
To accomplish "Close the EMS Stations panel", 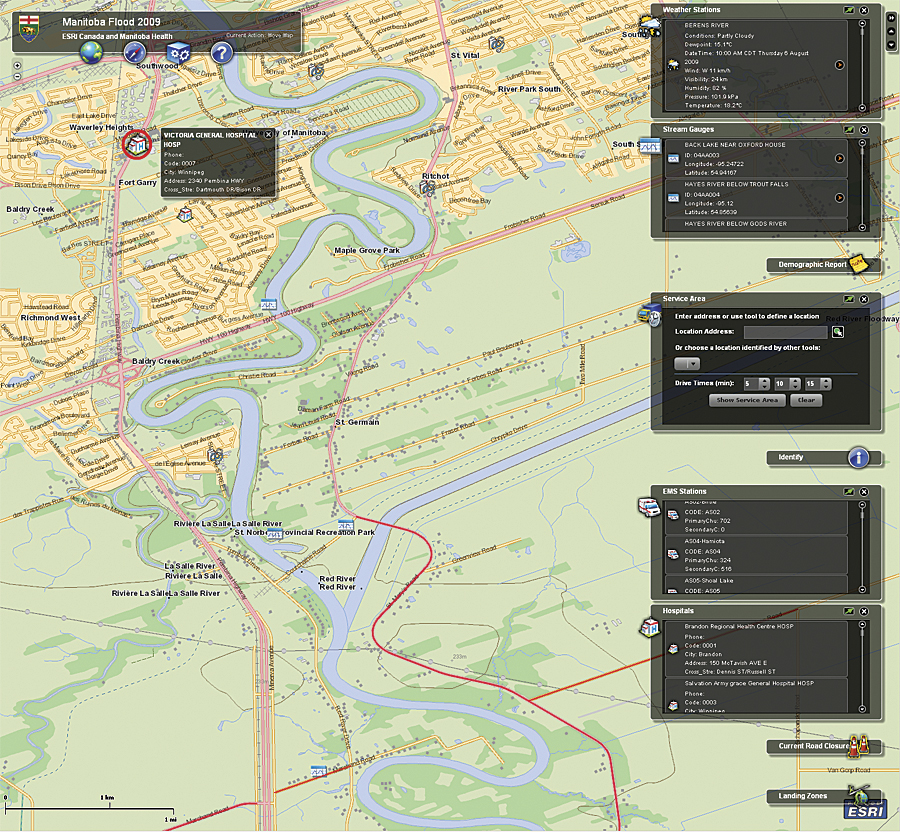I will [864, 492].
